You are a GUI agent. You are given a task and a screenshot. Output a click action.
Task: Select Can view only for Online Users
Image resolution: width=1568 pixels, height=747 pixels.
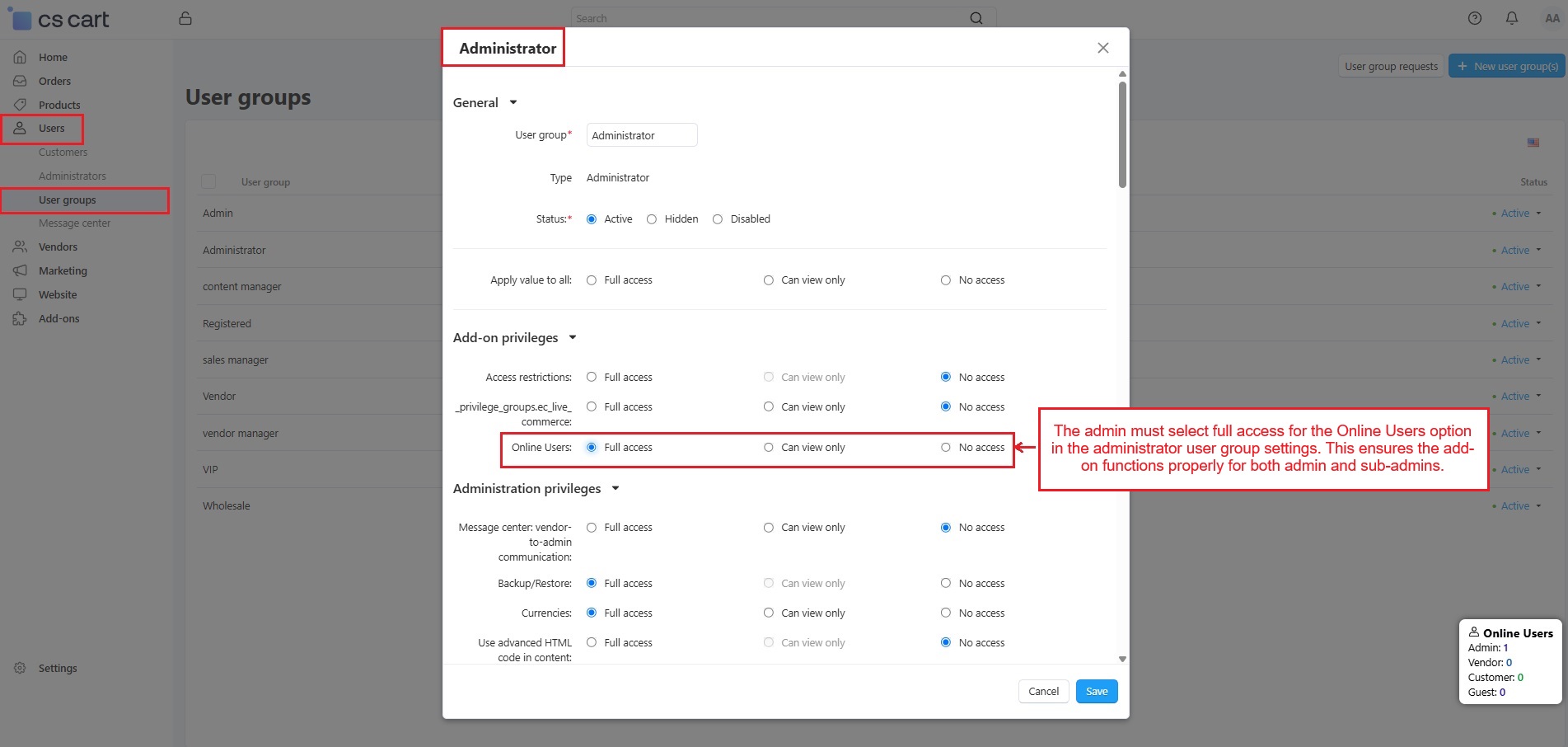768,448
